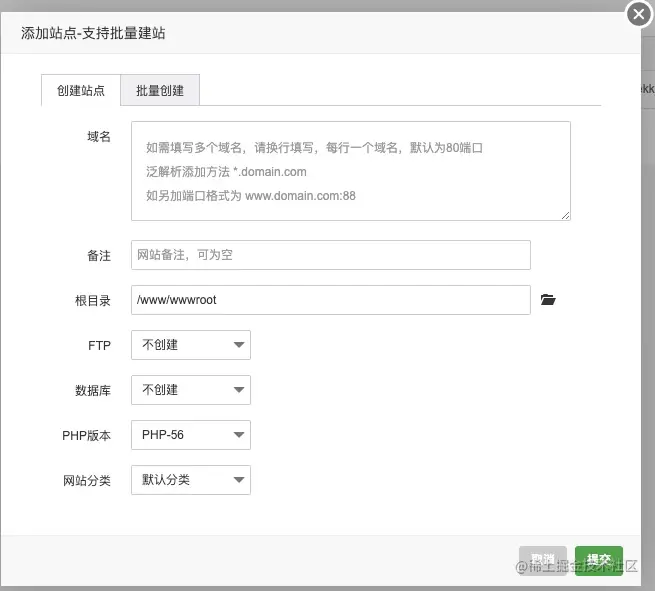Select the 根目录 path input field
655x591 pixels.
331,300
